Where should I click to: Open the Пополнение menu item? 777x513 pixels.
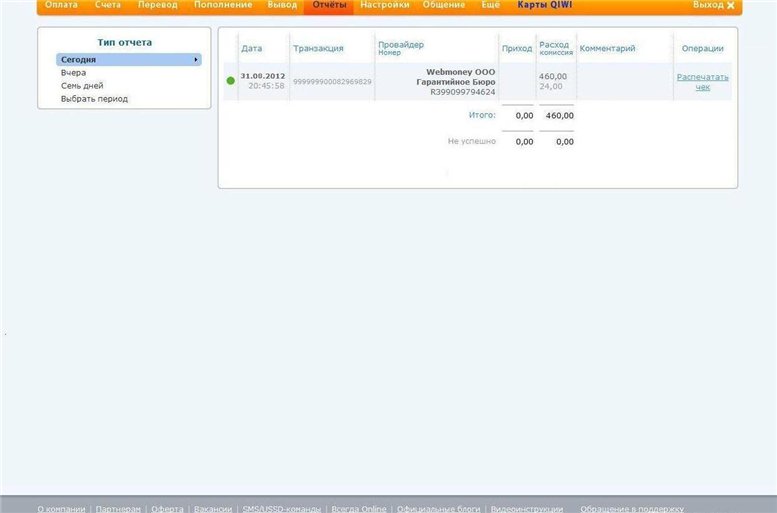coord(223,5)
